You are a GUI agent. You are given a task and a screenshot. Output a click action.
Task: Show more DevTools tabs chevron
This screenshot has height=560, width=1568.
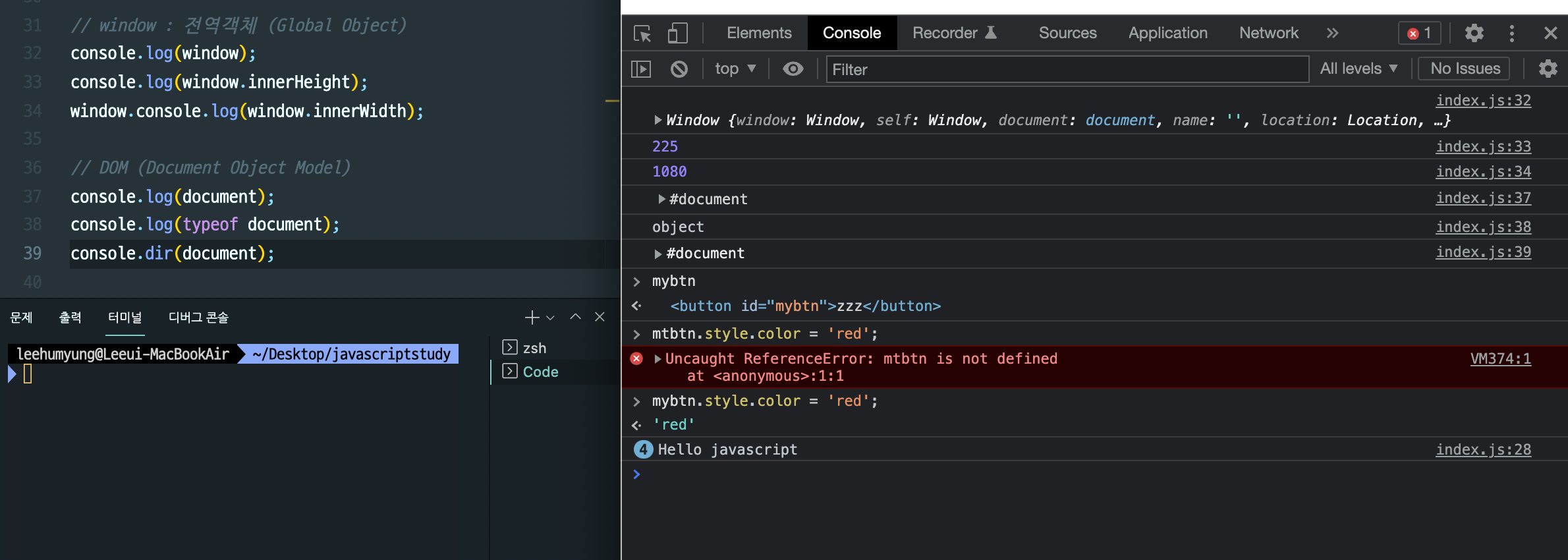pos(1332,33)
